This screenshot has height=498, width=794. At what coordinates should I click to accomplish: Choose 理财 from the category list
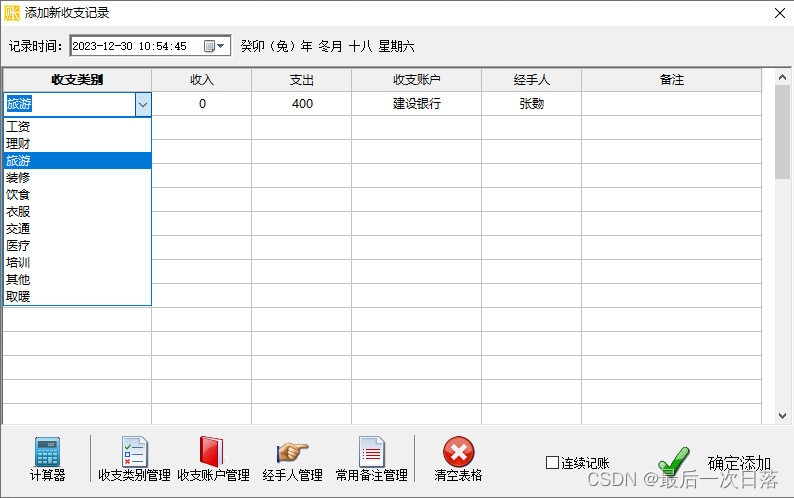(x=77, y=144)
